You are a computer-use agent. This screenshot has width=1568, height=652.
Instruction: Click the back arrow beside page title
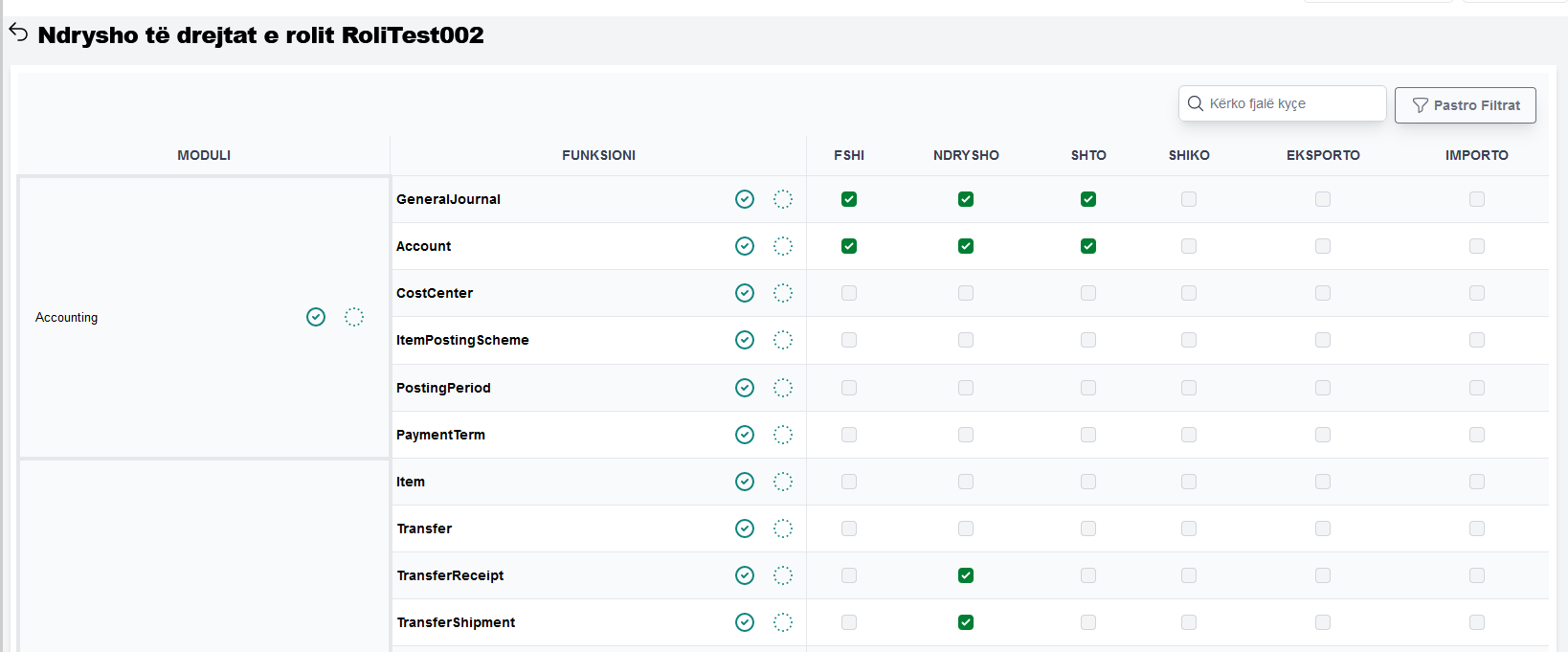click(x=18, y=33)
